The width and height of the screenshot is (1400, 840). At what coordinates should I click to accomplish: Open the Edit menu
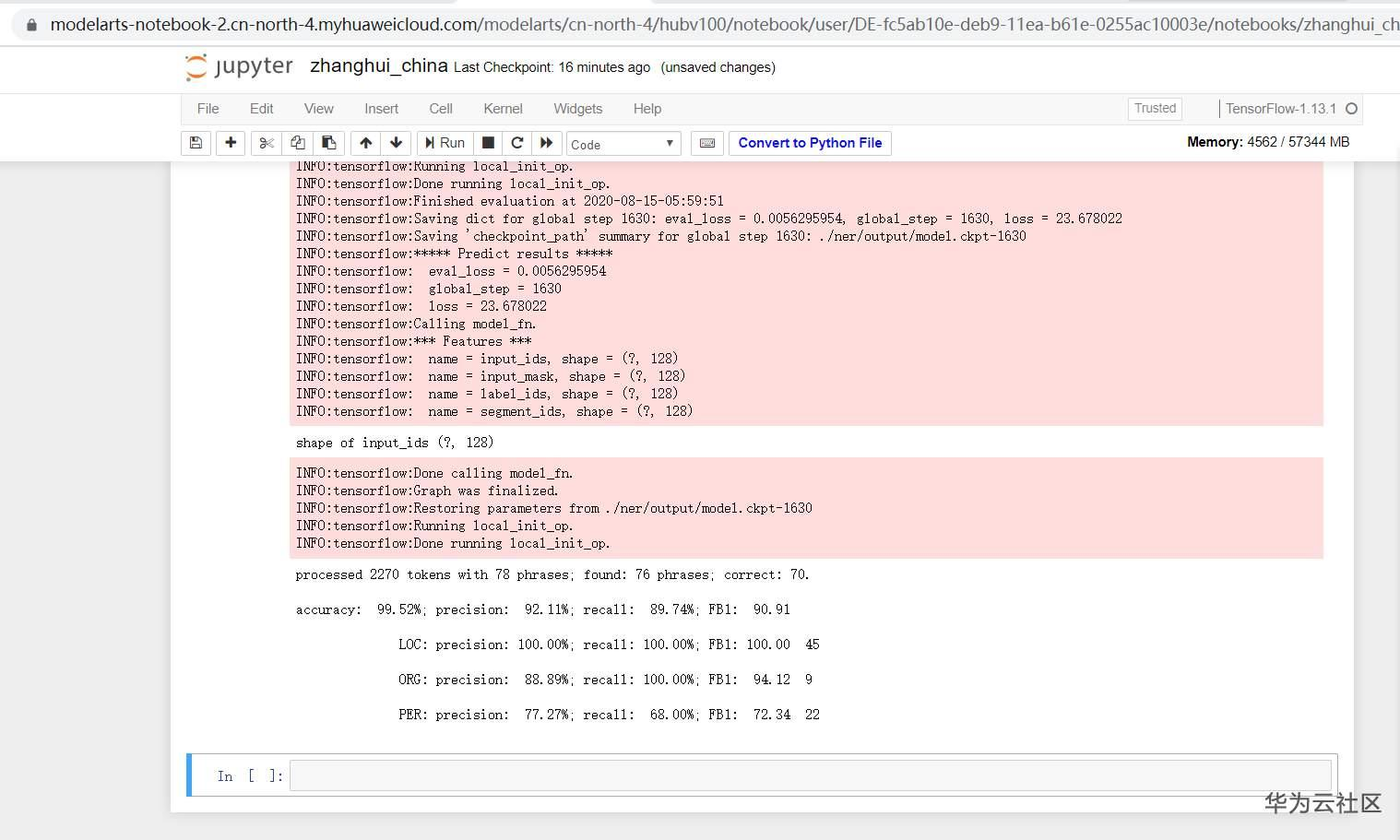click(x=262, y=109)
